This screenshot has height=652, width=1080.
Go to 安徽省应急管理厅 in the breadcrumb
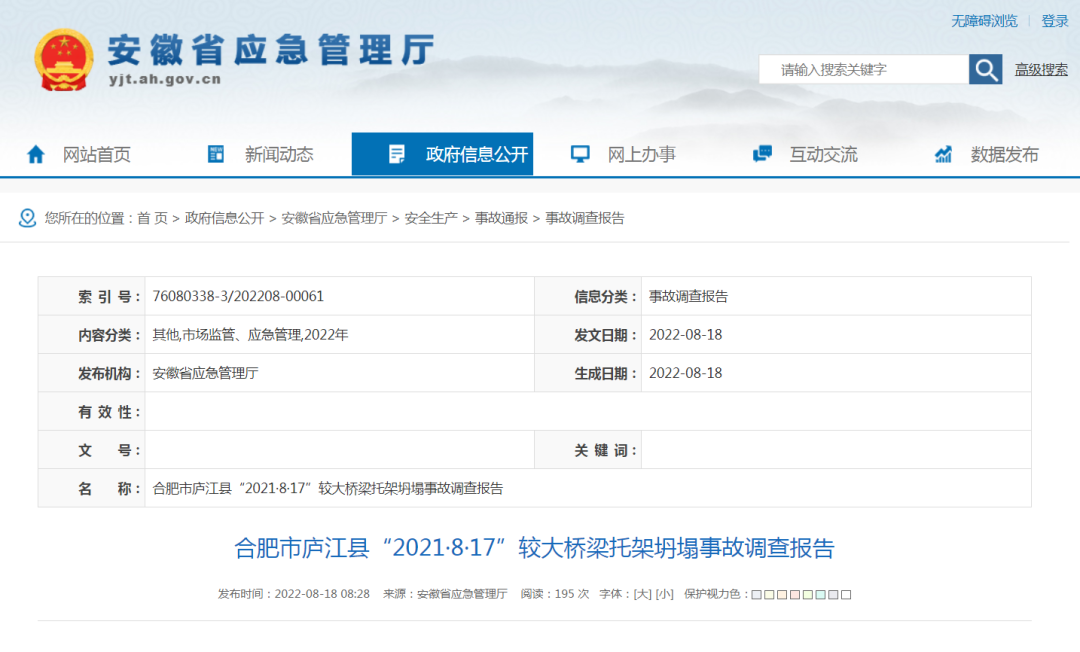coord(334,218)
